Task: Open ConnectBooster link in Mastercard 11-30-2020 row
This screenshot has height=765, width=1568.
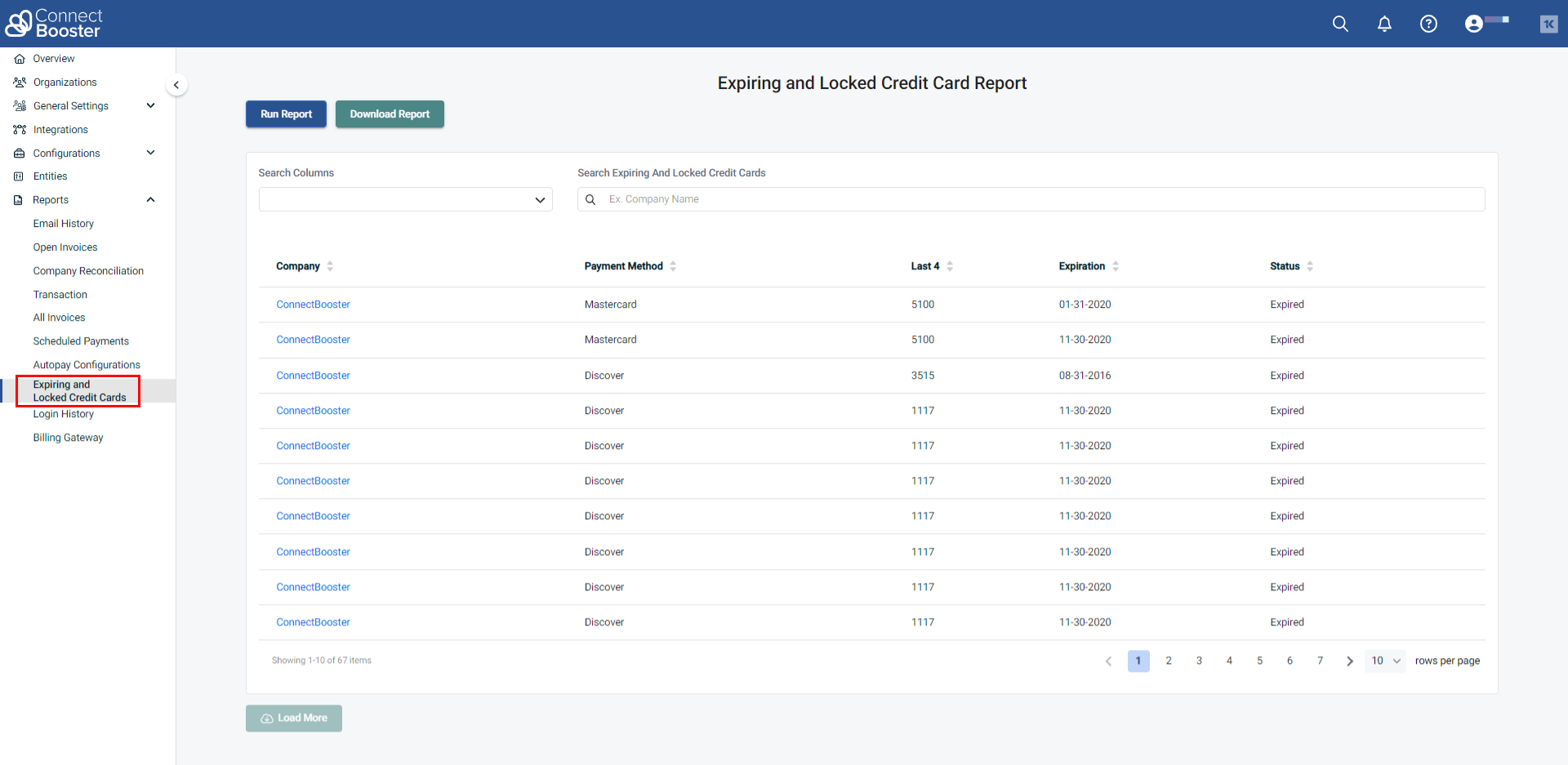Action: [313, 340]
